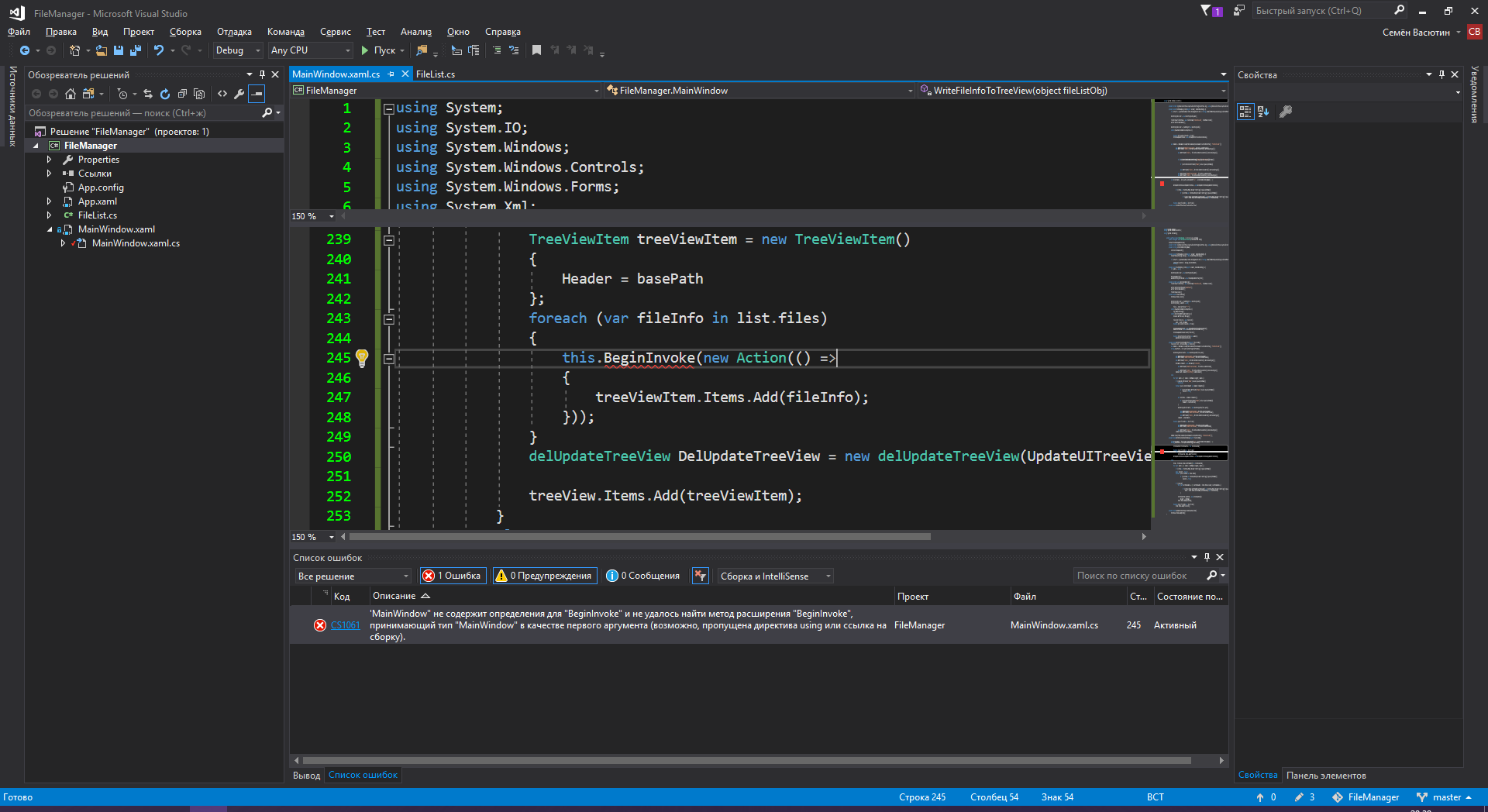Toggle the 0 Сообщения messages filter

(642, 576)
